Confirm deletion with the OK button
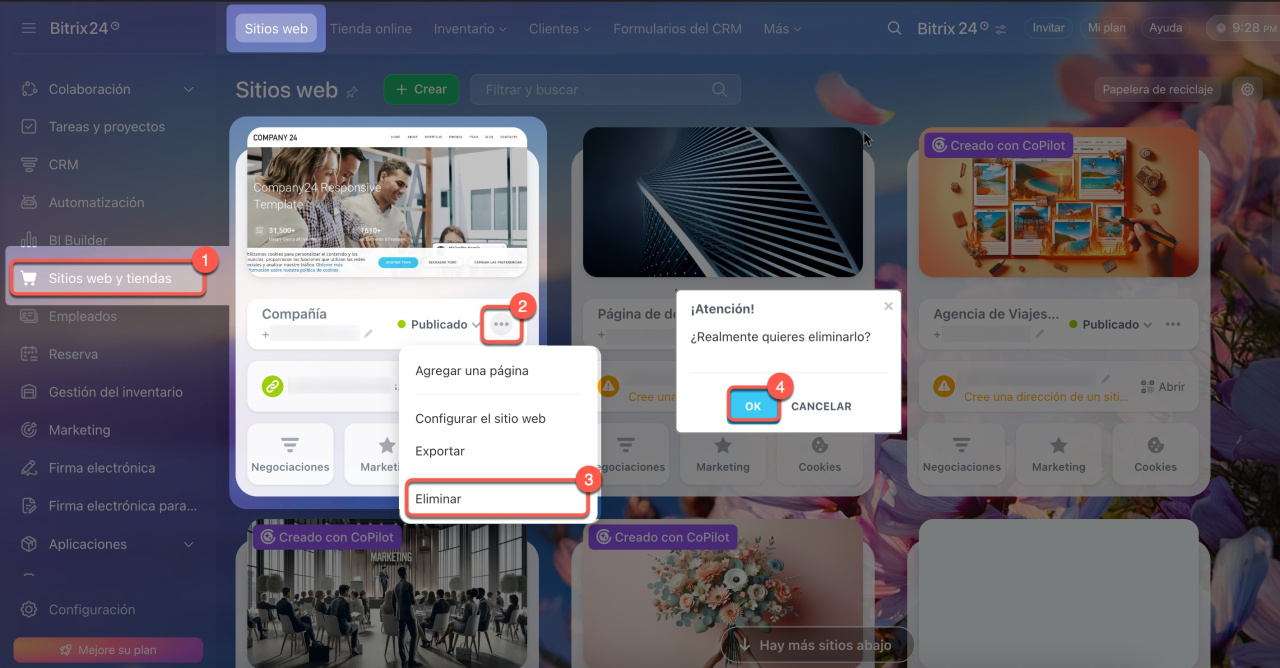The width and height of the screenshot is (1280, 668). click(753, 406)
